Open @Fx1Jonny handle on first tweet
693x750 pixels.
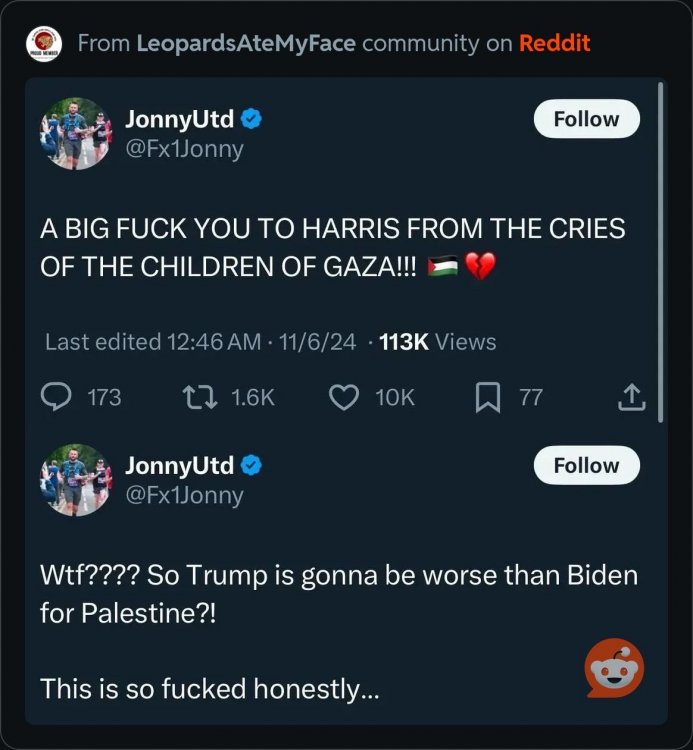184,149
